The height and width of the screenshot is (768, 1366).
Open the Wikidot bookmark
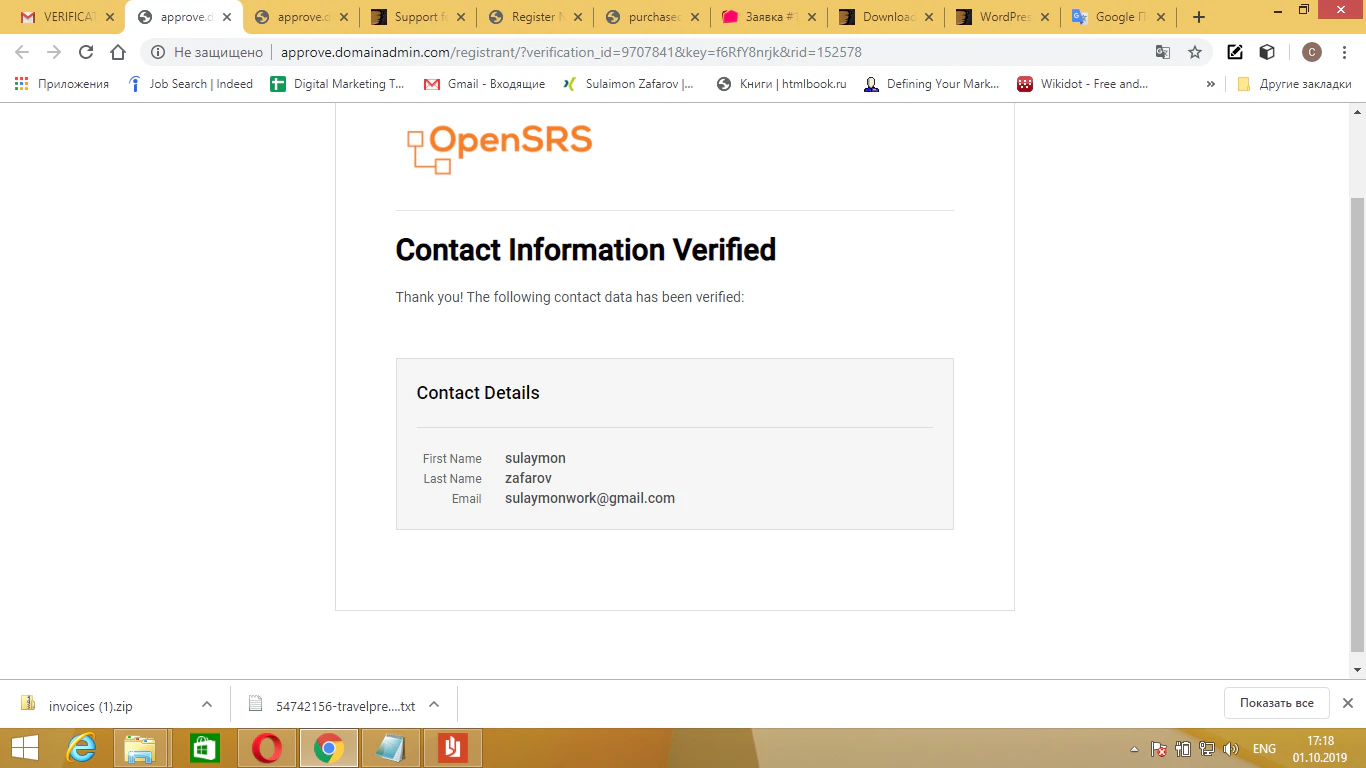pyautogui.click(x=1083, y=84)
